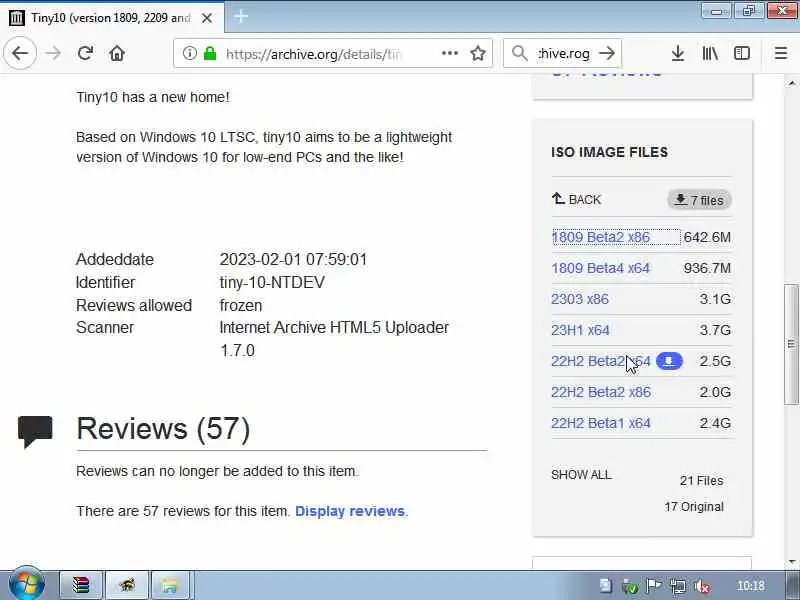Viewport: 800px width, 600px height.
Task: Open a new tab with plus button
Action: [241, 16]
